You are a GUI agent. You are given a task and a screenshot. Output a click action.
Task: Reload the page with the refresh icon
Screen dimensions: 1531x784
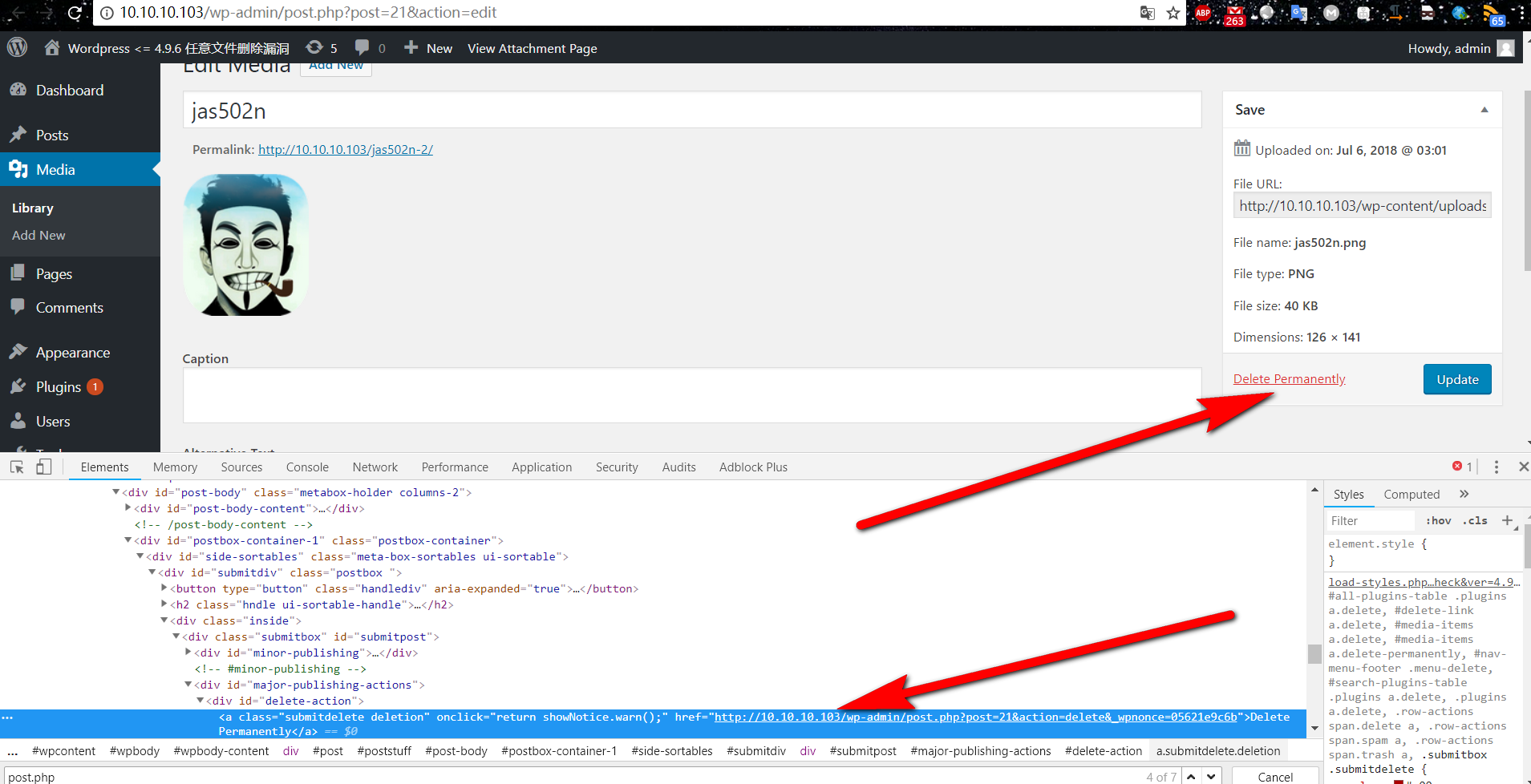click(75, 13)
